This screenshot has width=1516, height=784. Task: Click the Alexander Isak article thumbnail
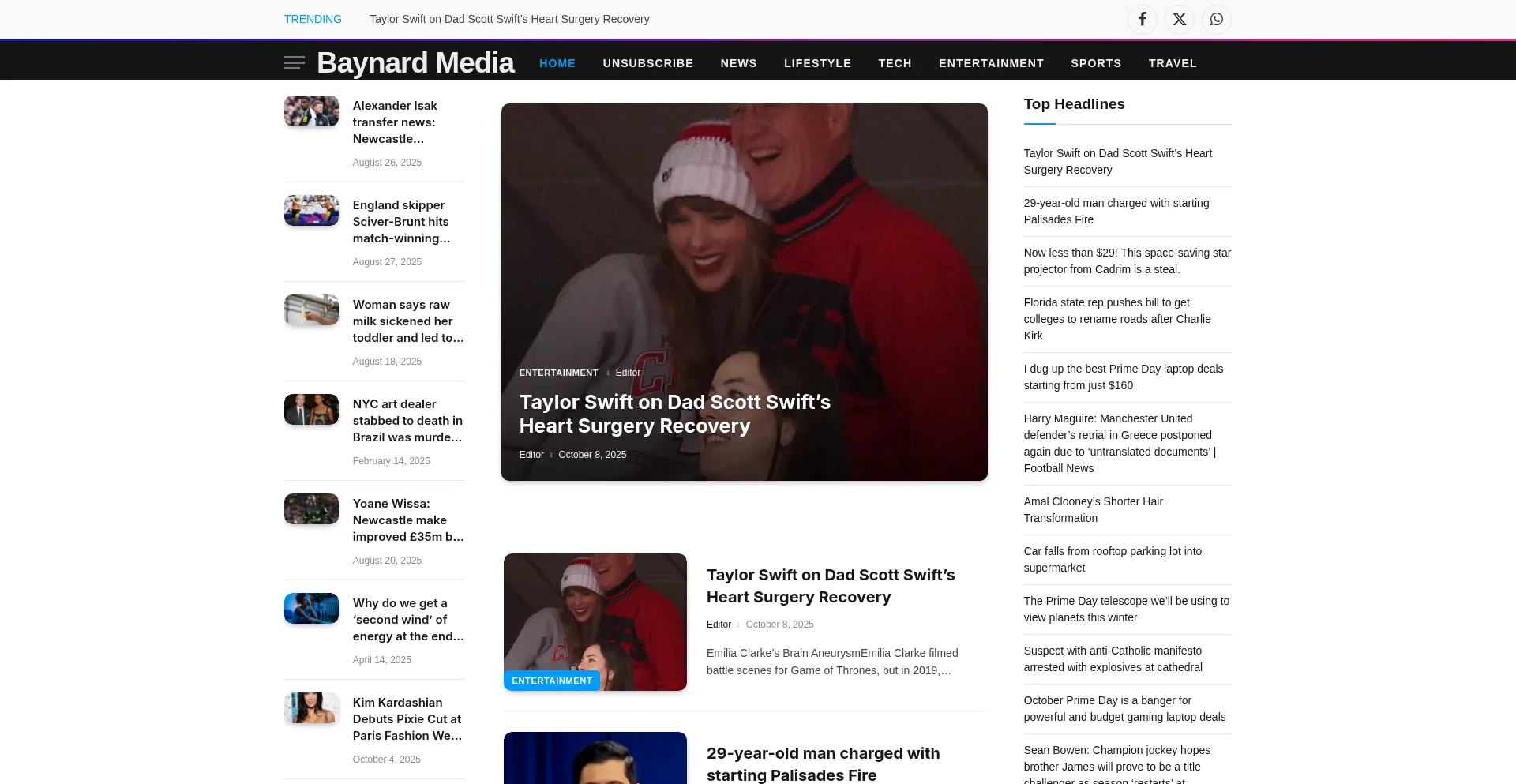tap(311, 111)
